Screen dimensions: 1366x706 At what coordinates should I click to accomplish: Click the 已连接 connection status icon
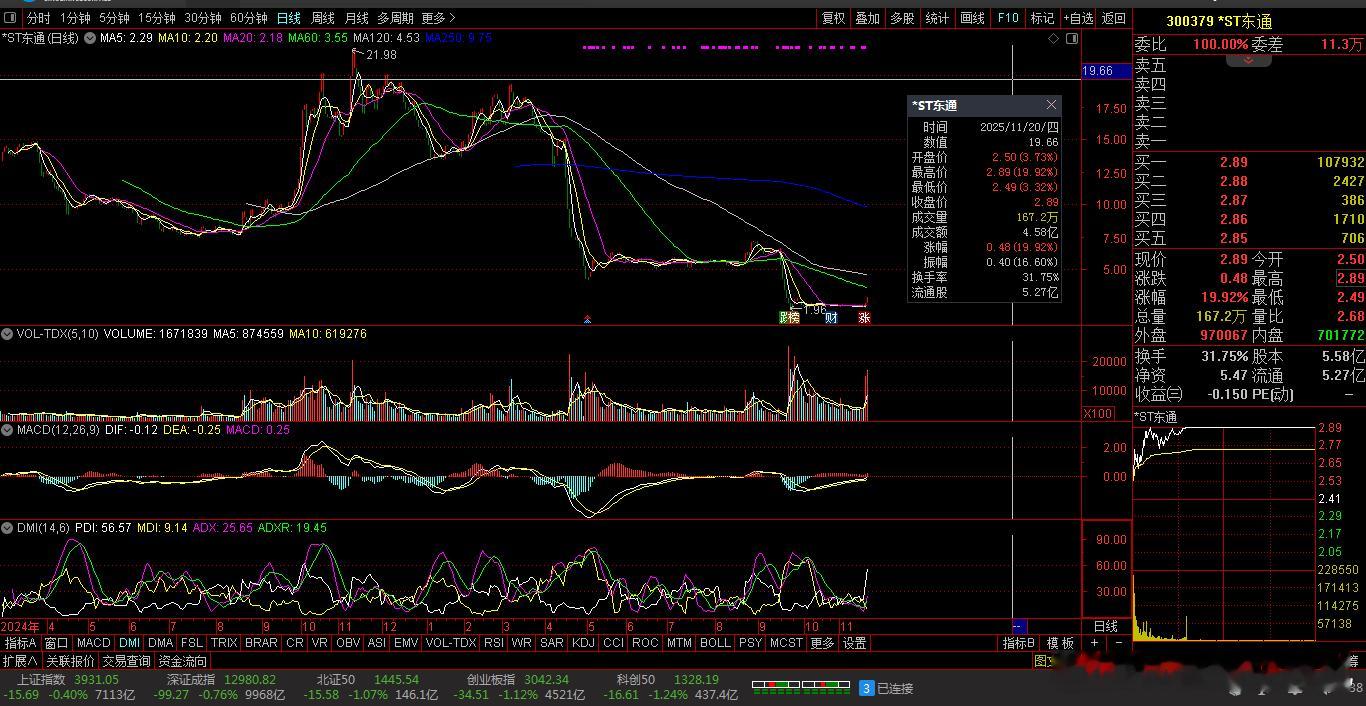click(867, 688)
